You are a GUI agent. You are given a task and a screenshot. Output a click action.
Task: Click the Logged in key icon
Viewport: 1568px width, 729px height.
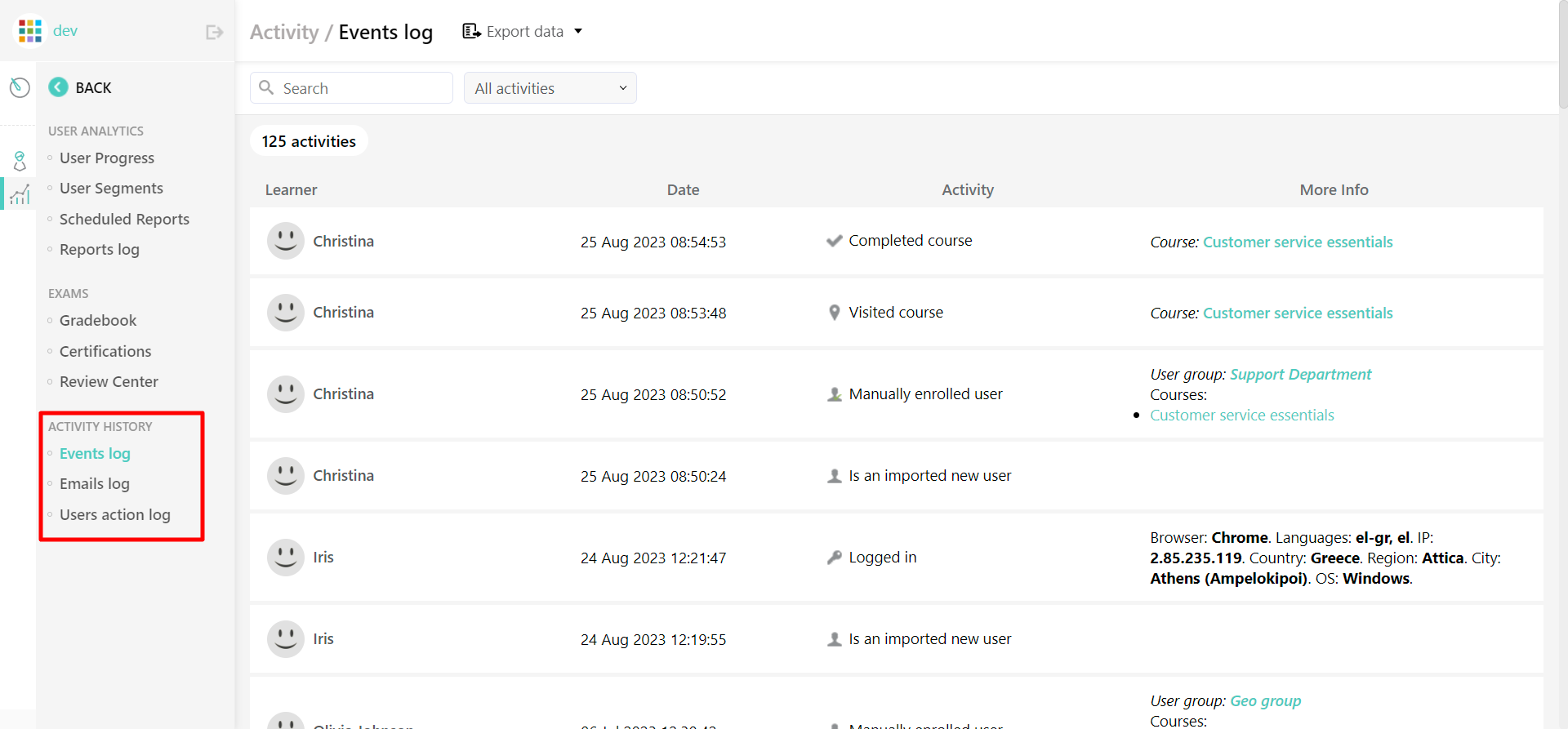coord(834,558)
